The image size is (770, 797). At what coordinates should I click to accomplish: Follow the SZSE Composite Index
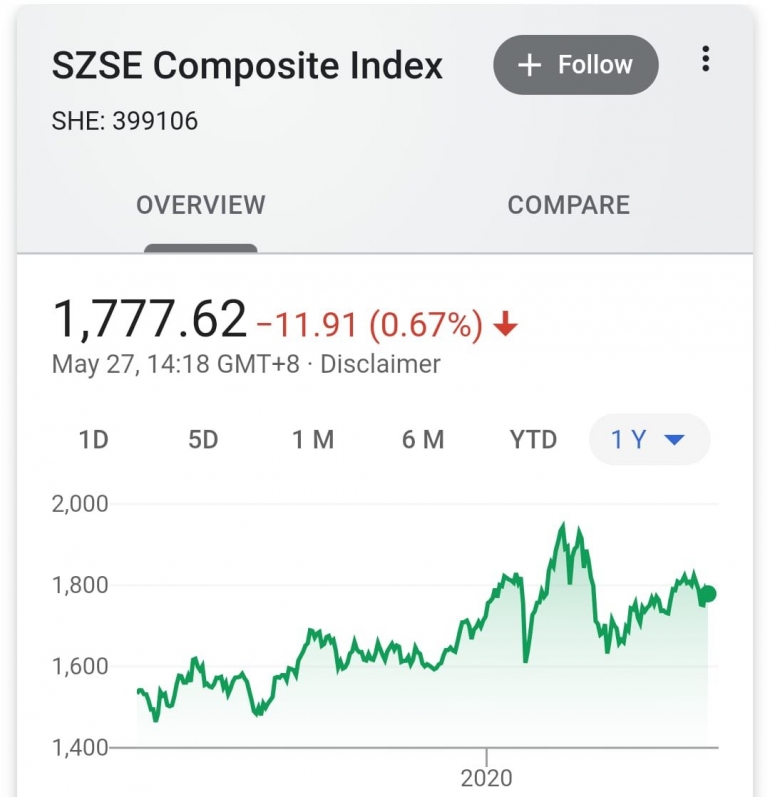click(x=576, y=65)
